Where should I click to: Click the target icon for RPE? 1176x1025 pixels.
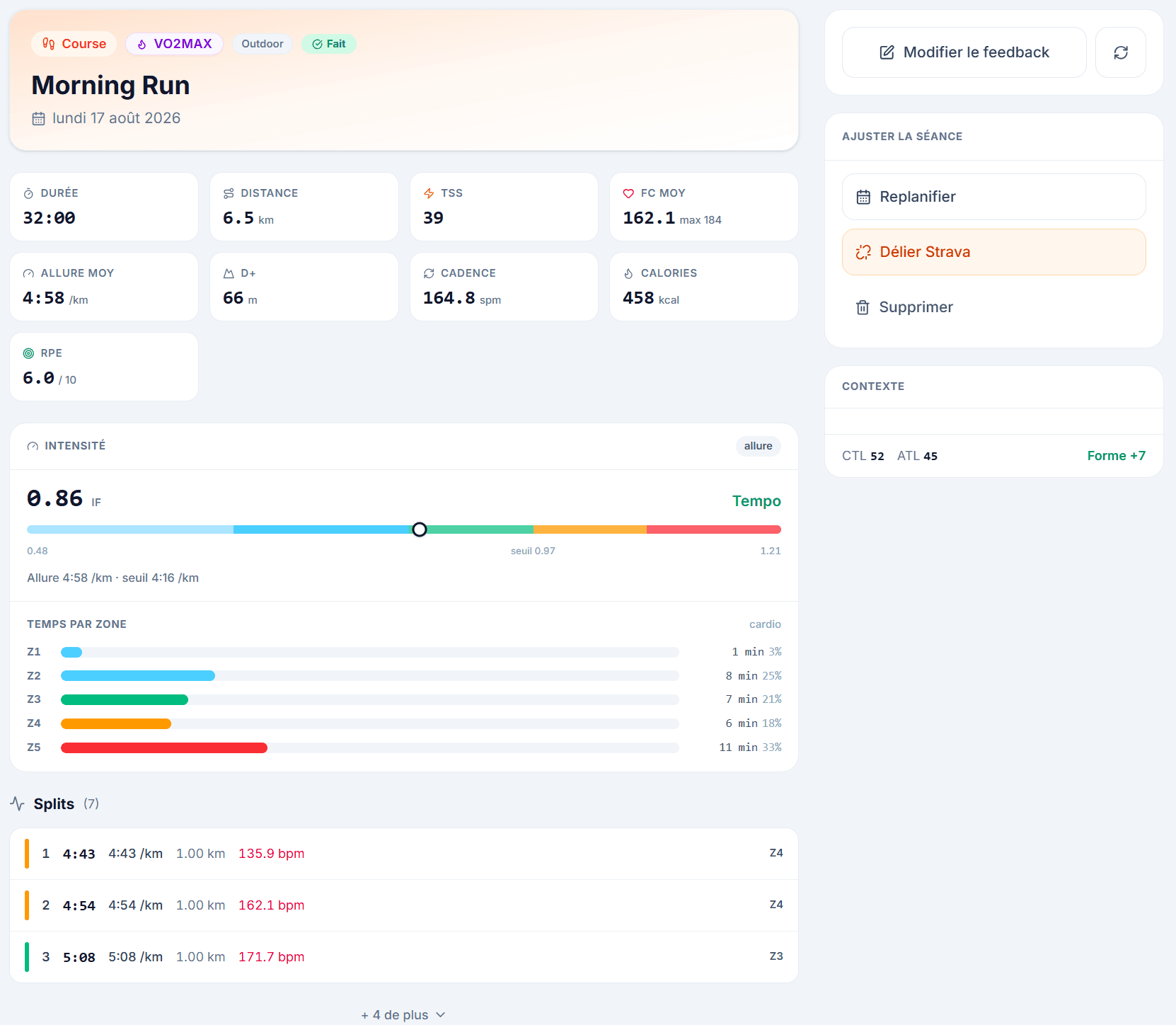(28, 353)
